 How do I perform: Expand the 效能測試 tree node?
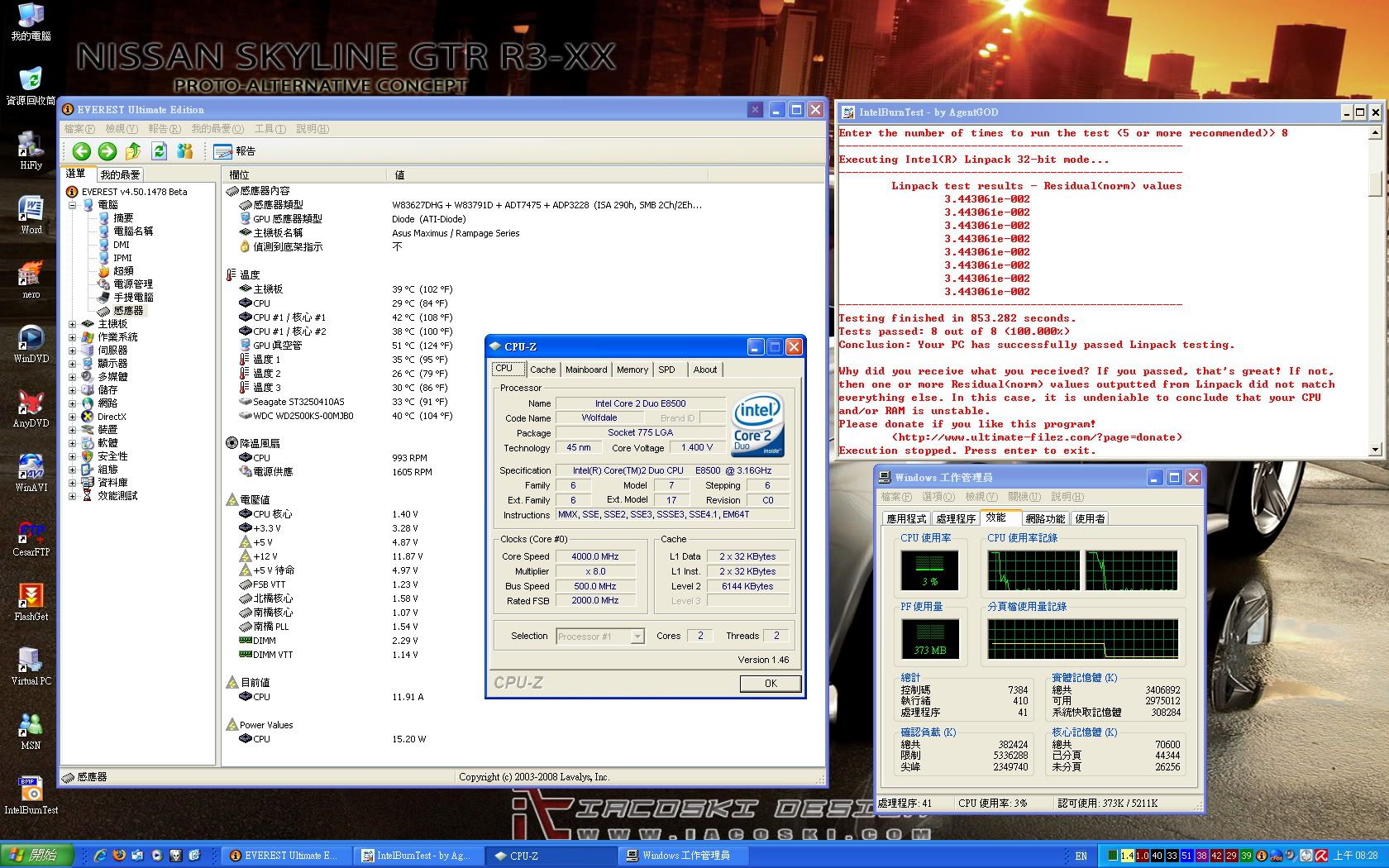(x=73, y=496)
